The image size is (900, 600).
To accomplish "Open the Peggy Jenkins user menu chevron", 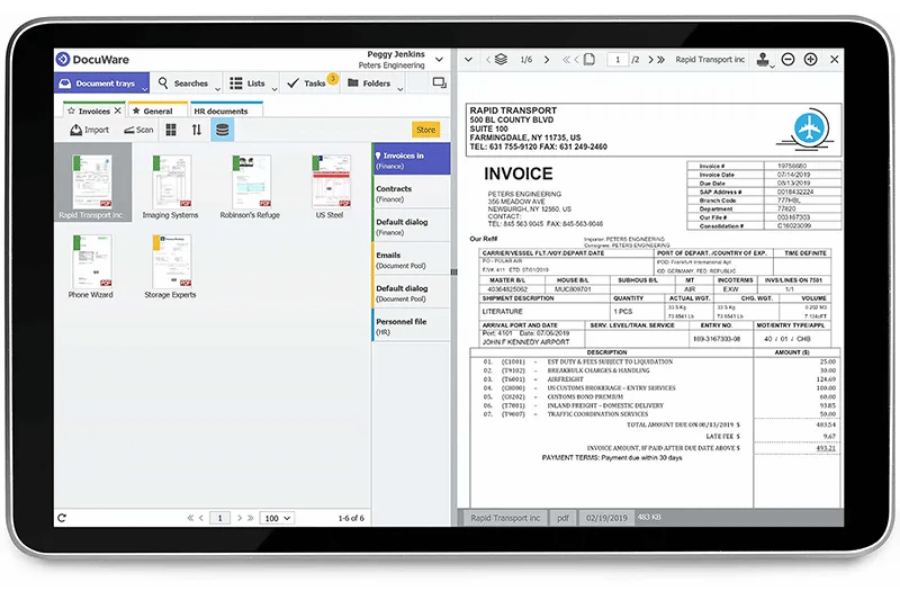I will click(439, 59).
